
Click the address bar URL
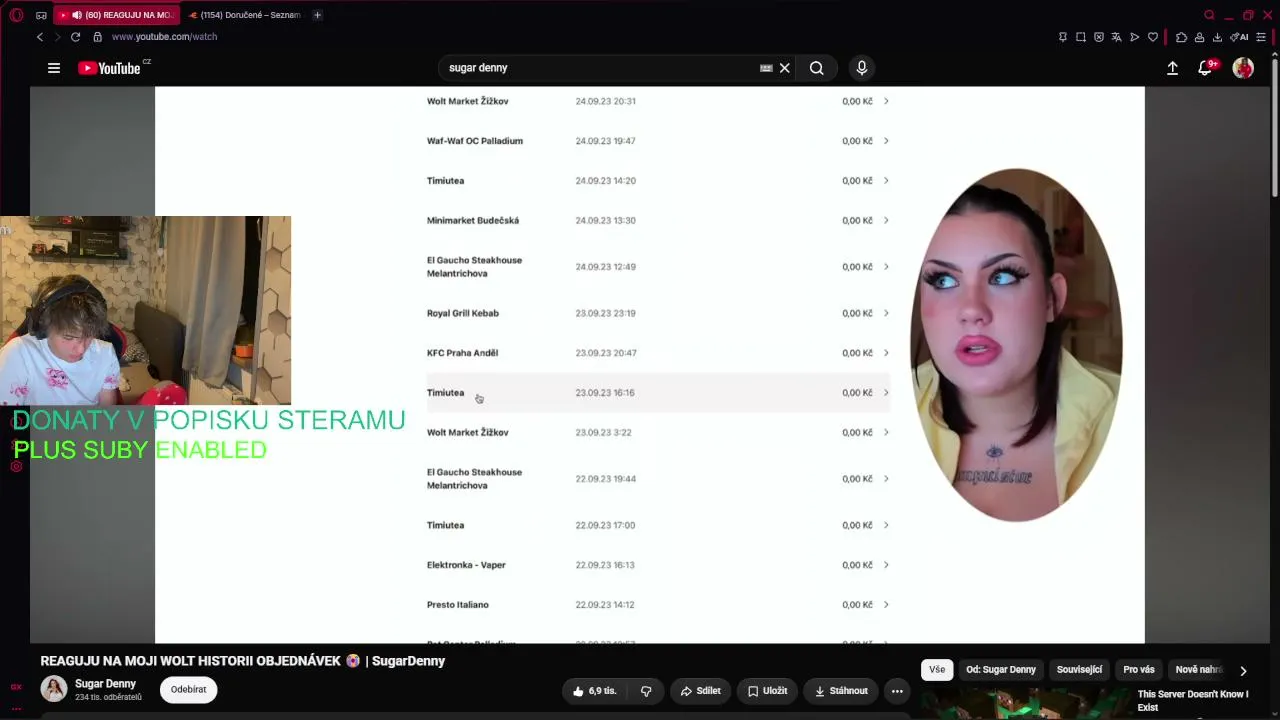pyautogui.click(x=164, y=37)
